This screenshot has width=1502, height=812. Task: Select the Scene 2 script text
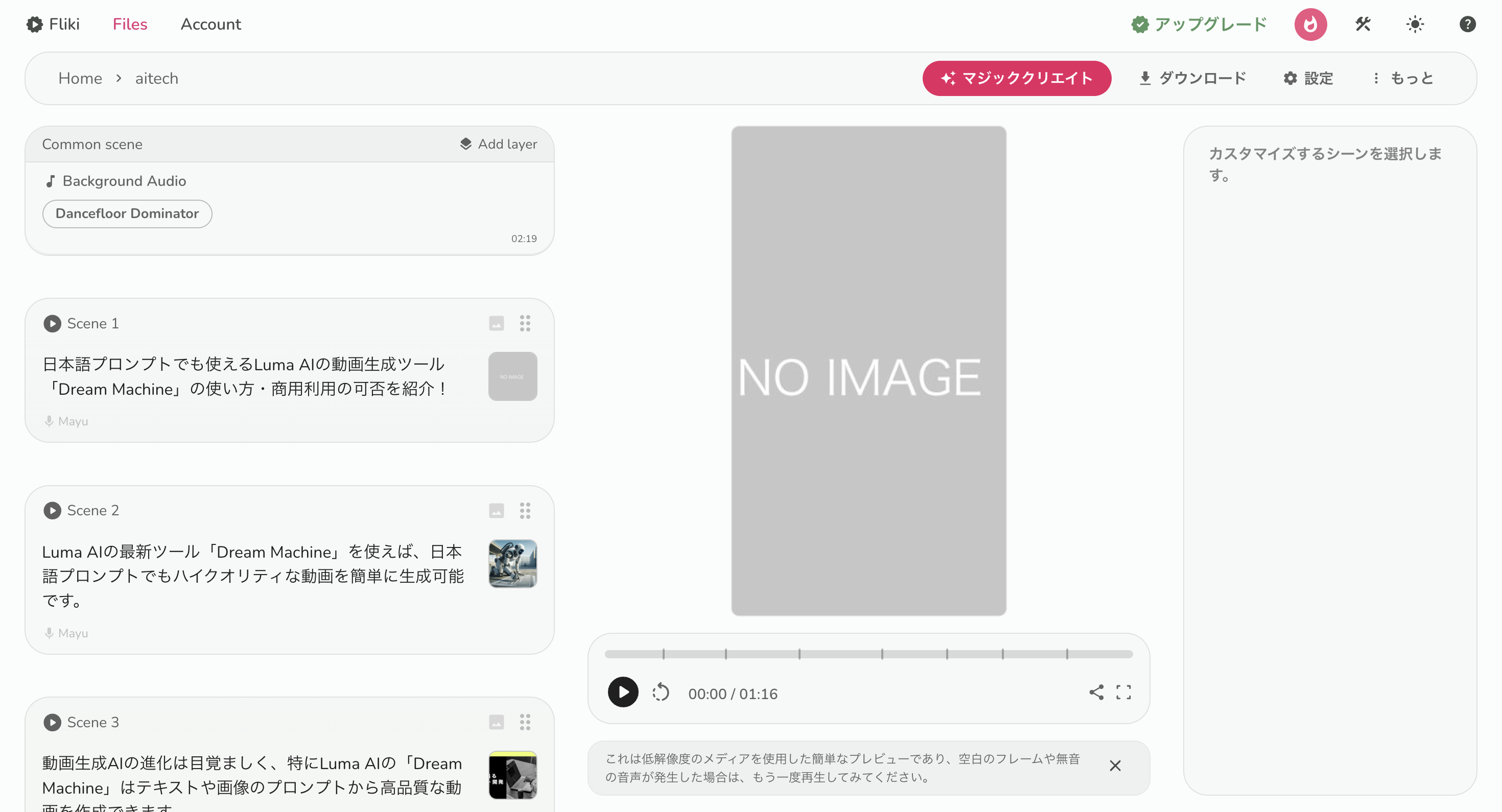(253, 576)
